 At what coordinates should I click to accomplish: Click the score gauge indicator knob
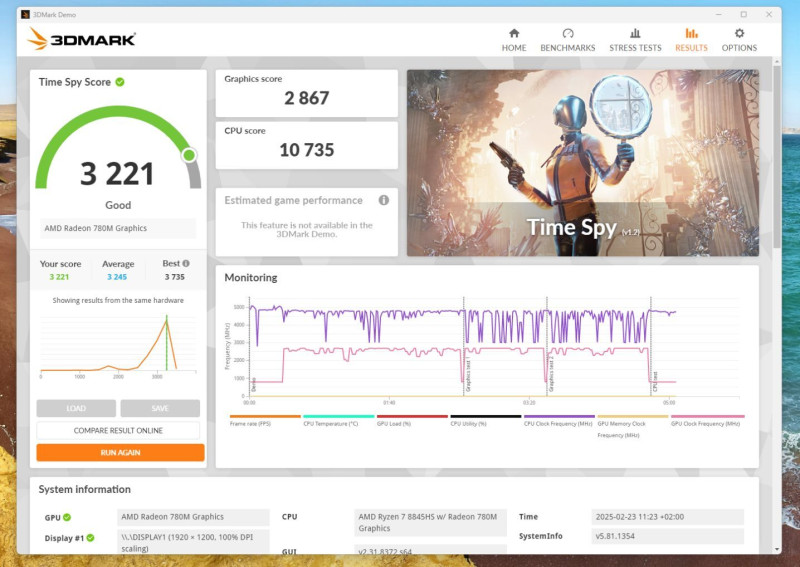pos(189,155)
